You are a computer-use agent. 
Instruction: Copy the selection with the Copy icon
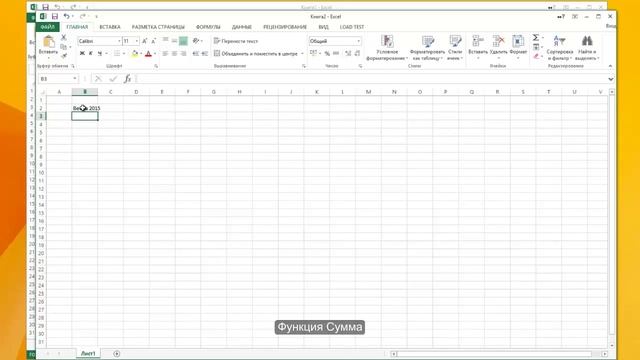coord(64,47)
